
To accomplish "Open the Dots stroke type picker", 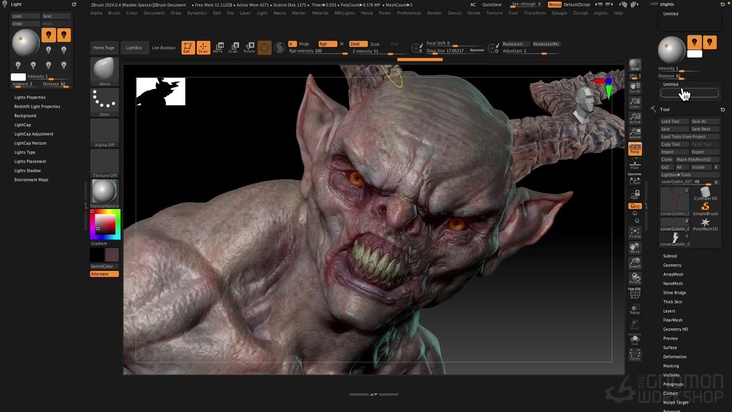I will click(104, 102).
